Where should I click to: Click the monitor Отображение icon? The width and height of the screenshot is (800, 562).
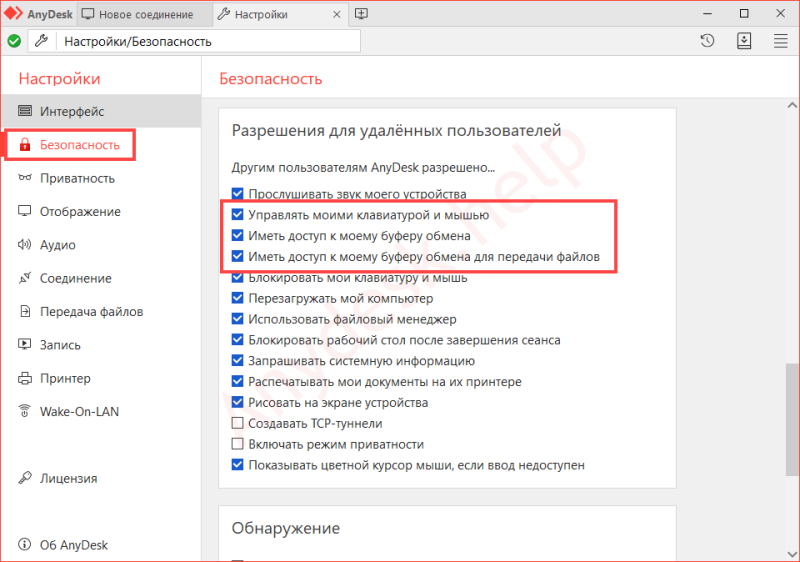pos(24,211)
